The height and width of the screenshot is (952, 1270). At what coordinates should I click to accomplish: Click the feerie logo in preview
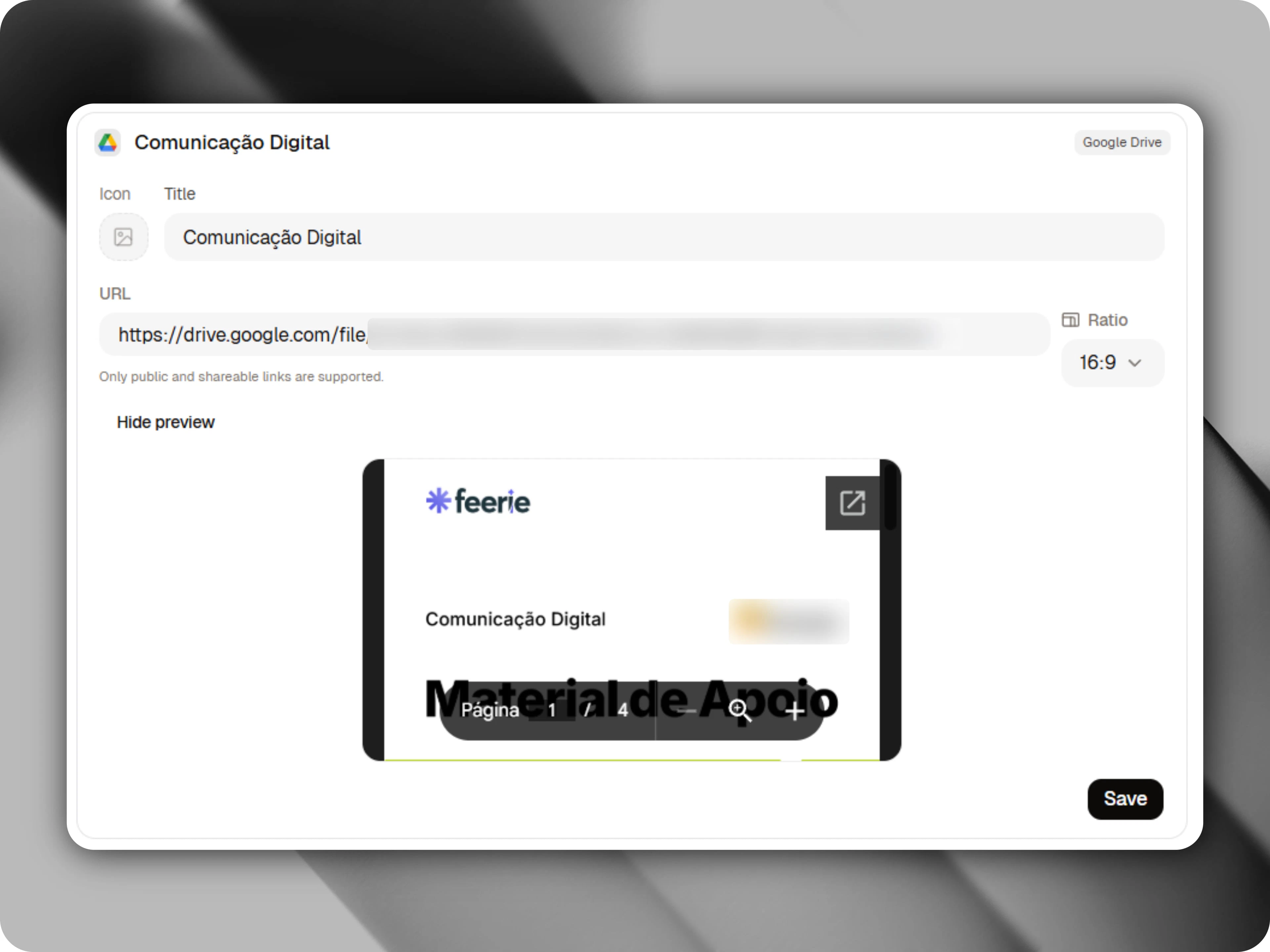pos(478,501)
